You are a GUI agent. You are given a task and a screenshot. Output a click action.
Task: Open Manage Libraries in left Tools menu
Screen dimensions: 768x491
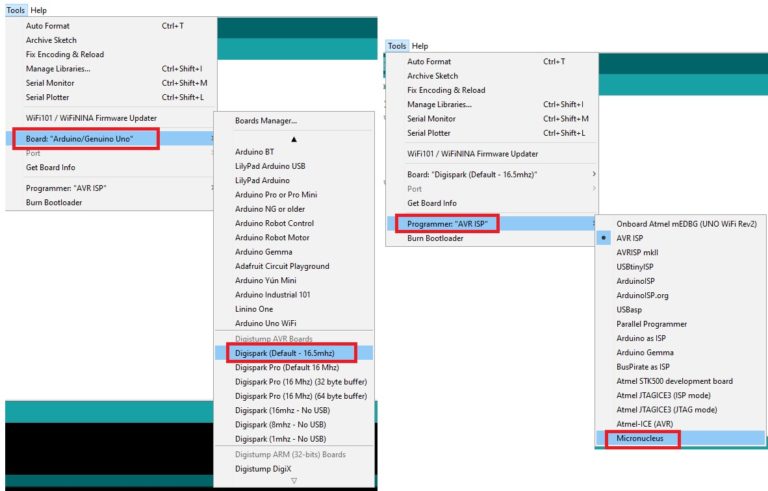coord(111,69)
